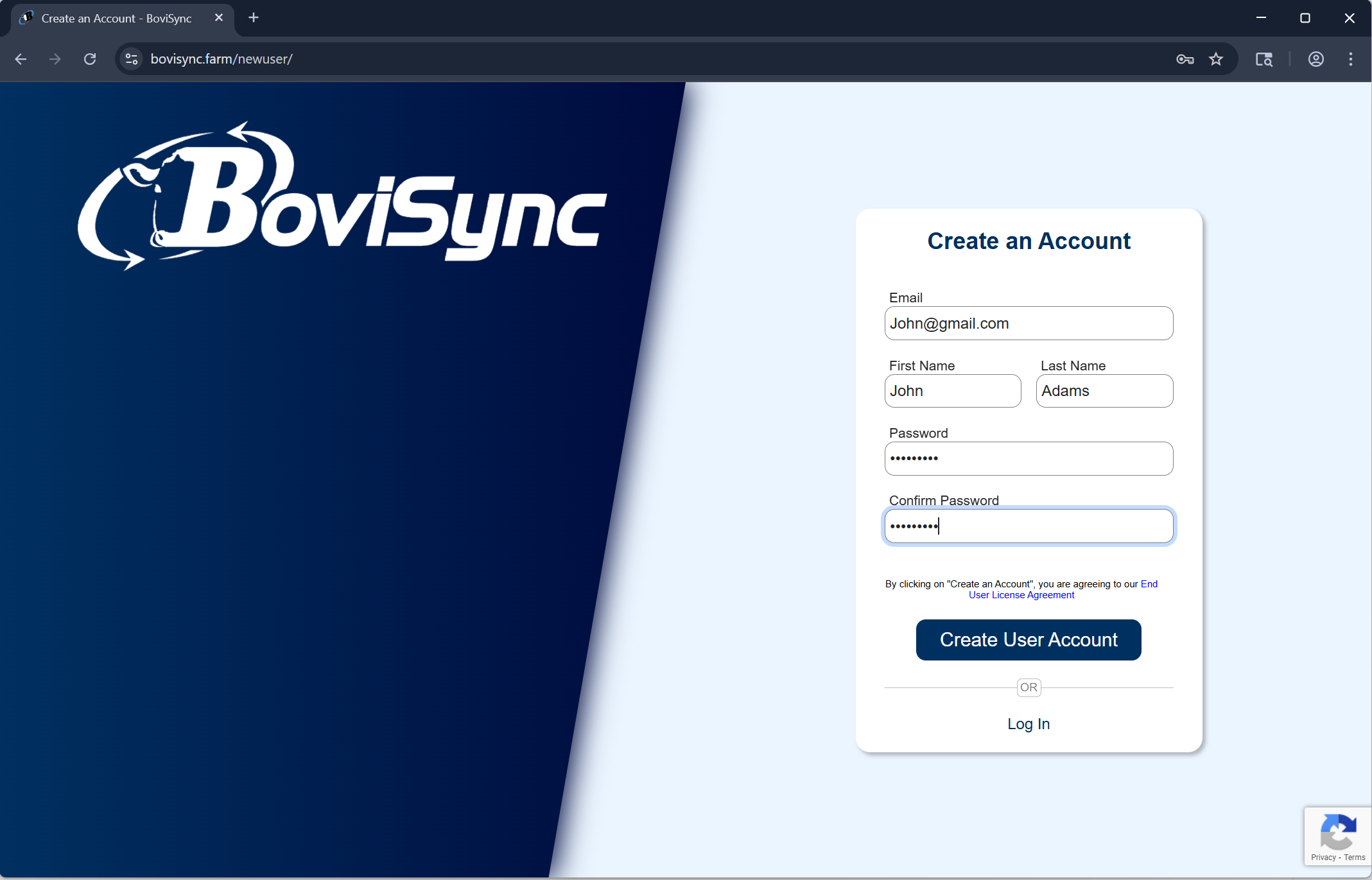Click the BoviSync logo
Screen dimensions: 1372x880
tap(342, 196)
